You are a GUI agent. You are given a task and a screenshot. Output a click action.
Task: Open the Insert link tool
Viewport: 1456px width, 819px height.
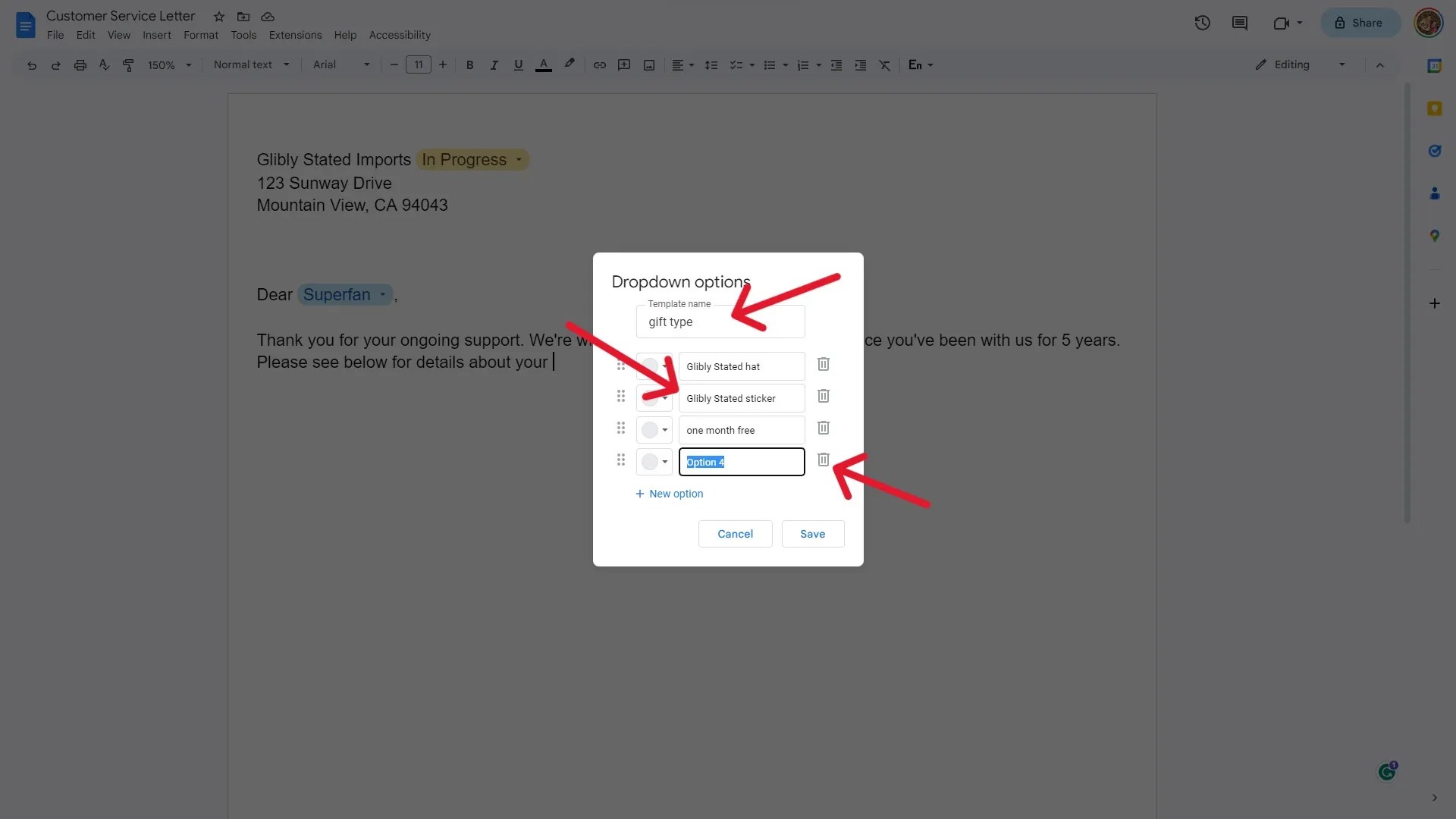click(600, 65)
